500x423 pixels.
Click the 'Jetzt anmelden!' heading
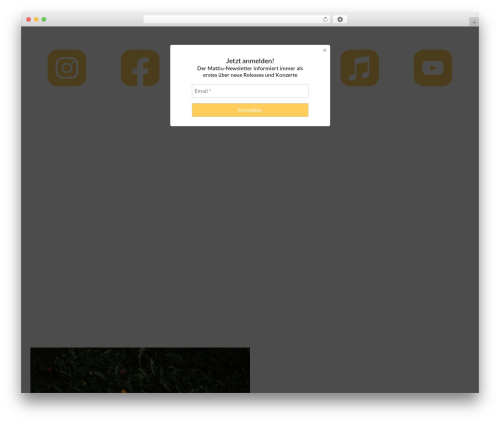[x=250, y=61]
